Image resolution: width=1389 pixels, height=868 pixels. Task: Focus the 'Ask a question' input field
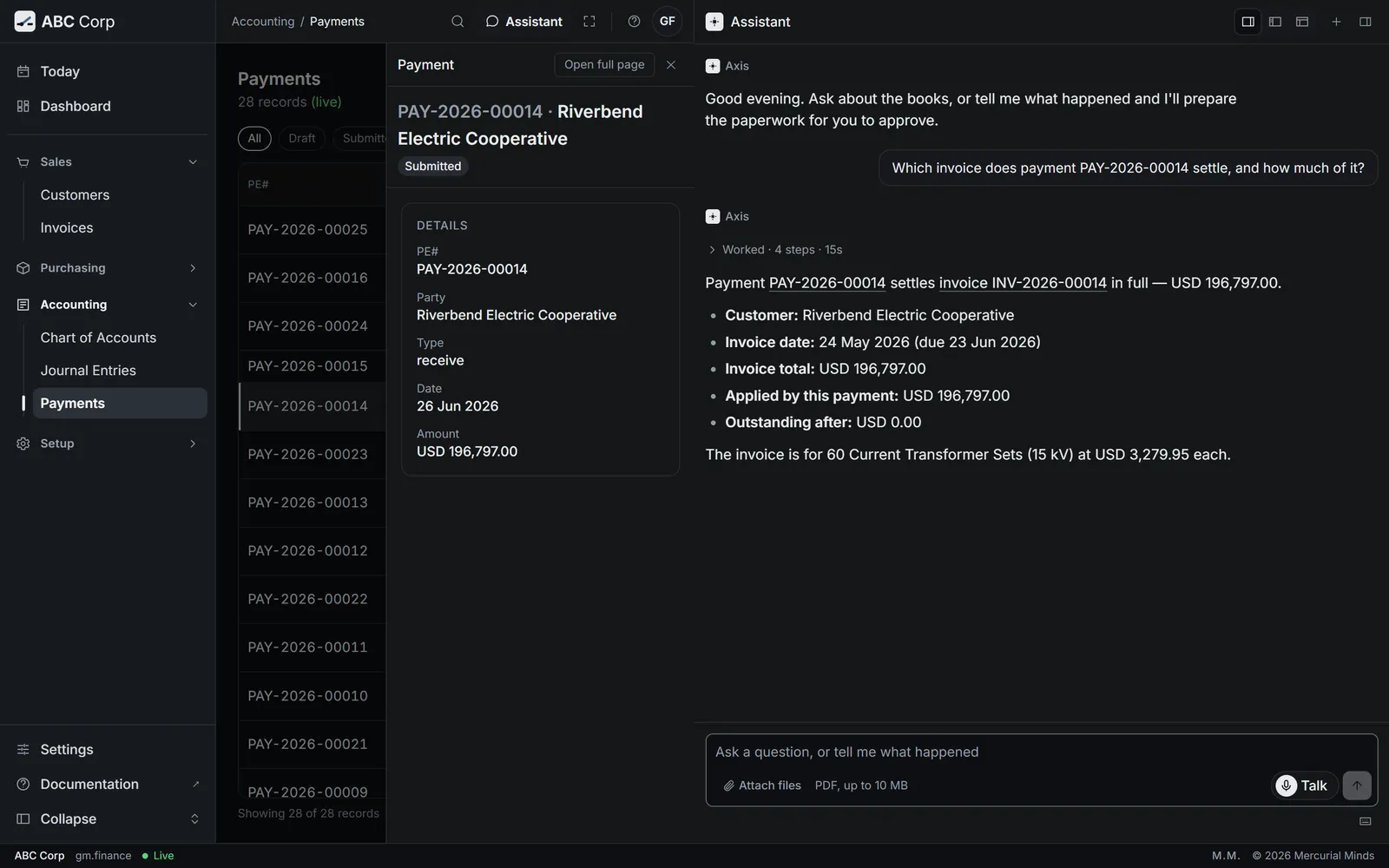coord(1042,753)
